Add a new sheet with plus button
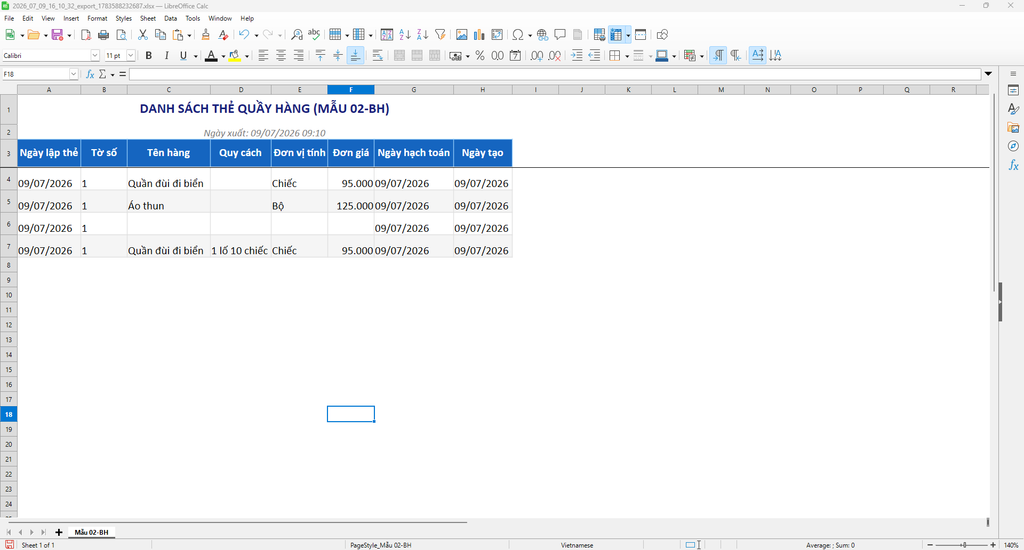This screenshot has width=1024, height=550. point(59,532)
